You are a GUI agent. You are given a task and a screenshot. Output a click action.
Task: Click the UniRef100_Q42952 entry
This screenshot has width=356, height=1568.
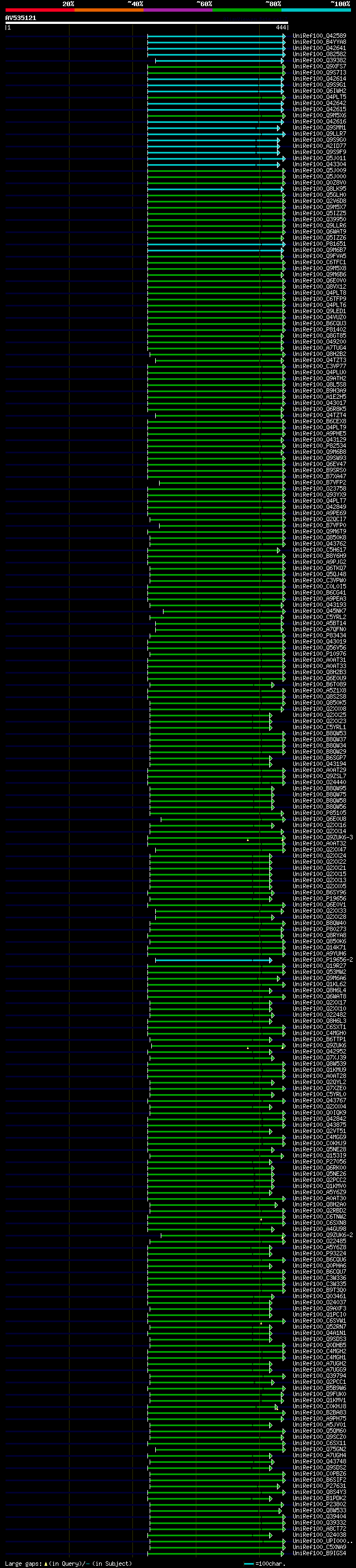[x=319, y=1052]
